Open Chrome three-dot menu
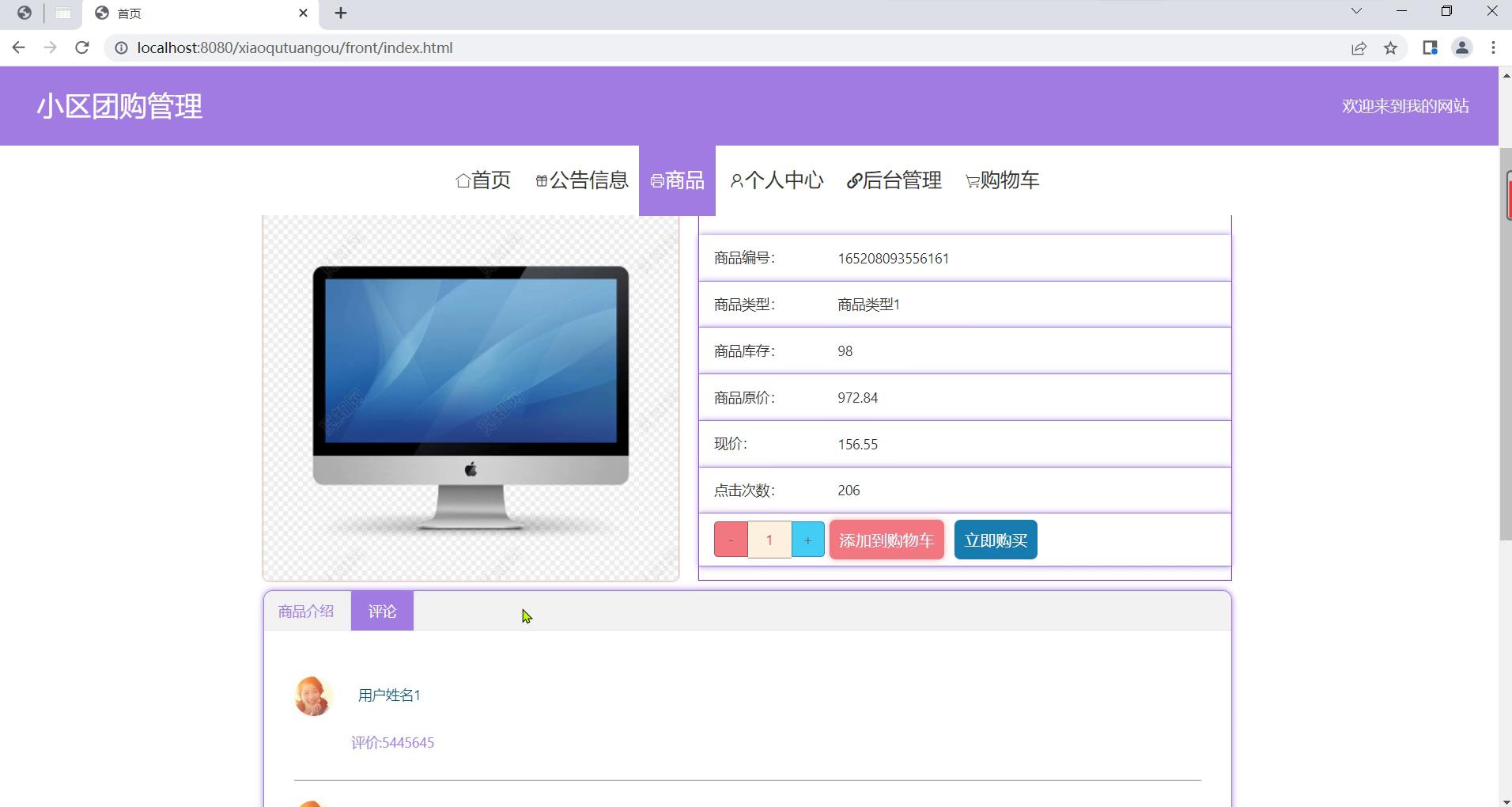The height and width of the screenshot is (807, 1512). 1493,48
